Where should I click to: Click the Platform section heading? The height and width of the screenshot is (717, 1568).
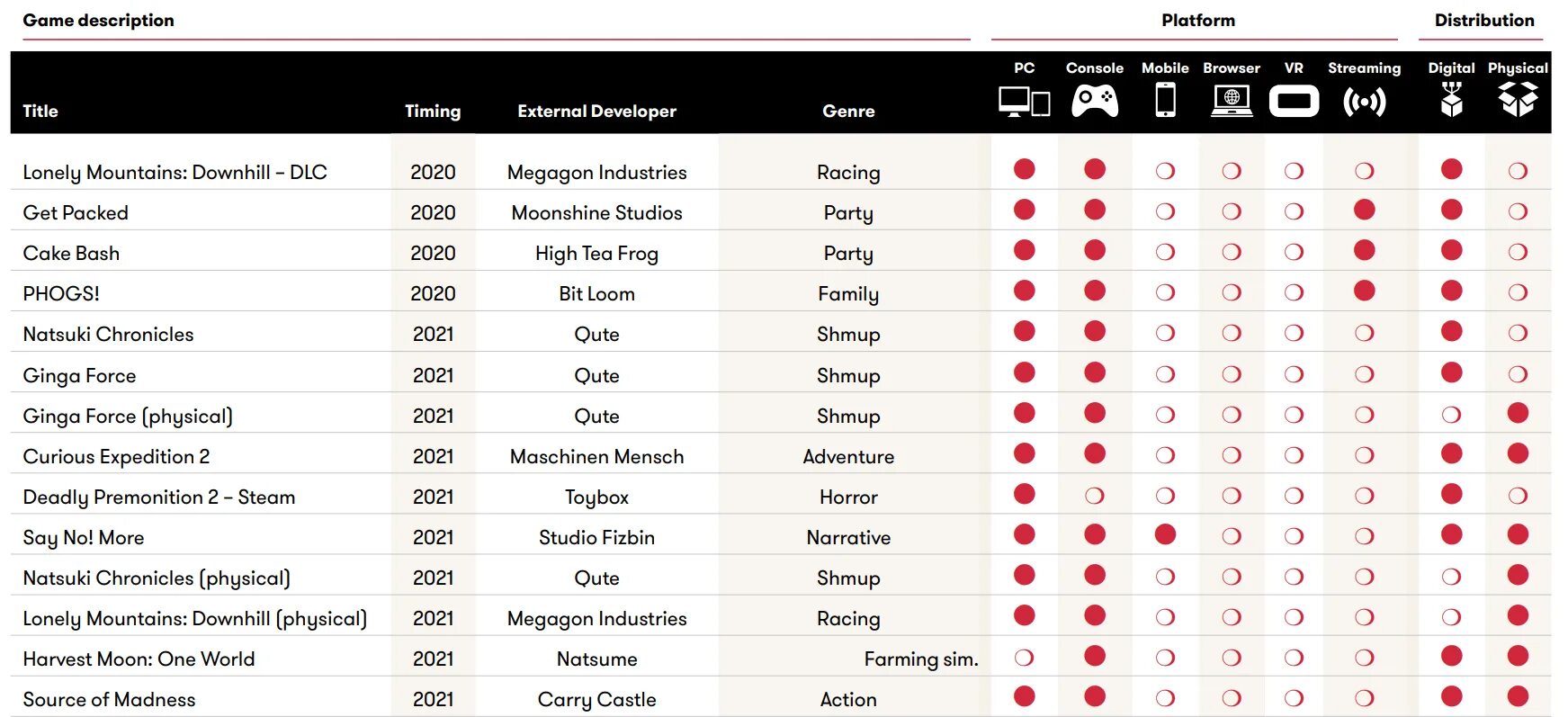1197,21
